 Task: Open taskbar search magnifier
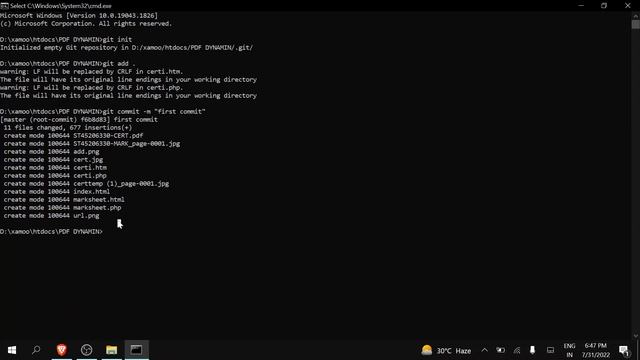[36, 350]
